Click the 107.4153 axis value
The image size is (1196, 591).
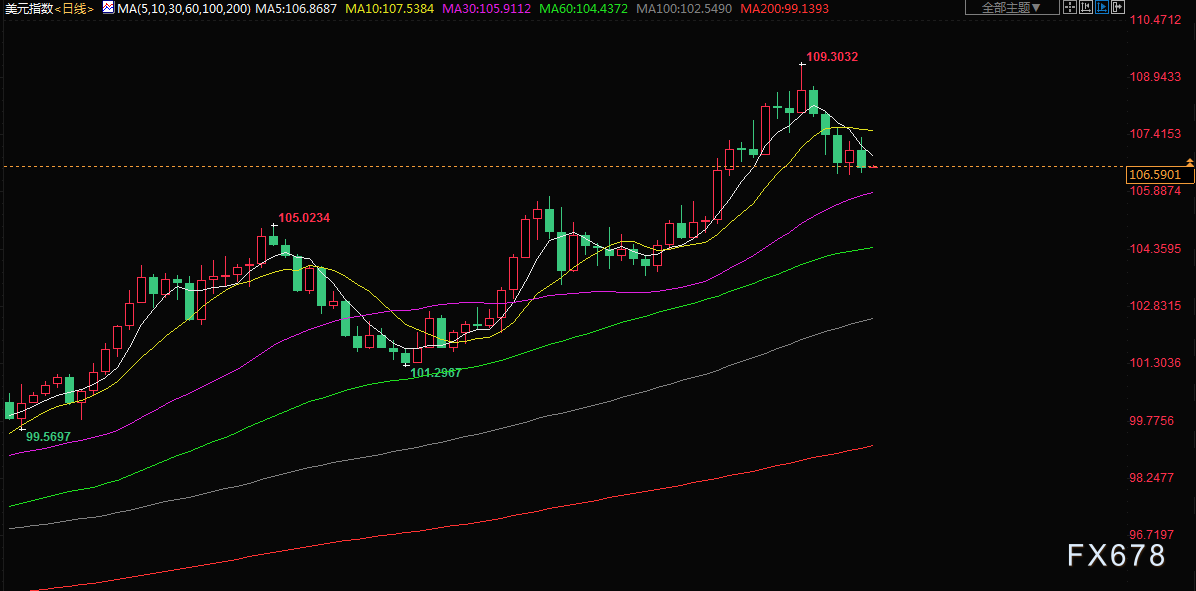click(x=1156, y=134)
